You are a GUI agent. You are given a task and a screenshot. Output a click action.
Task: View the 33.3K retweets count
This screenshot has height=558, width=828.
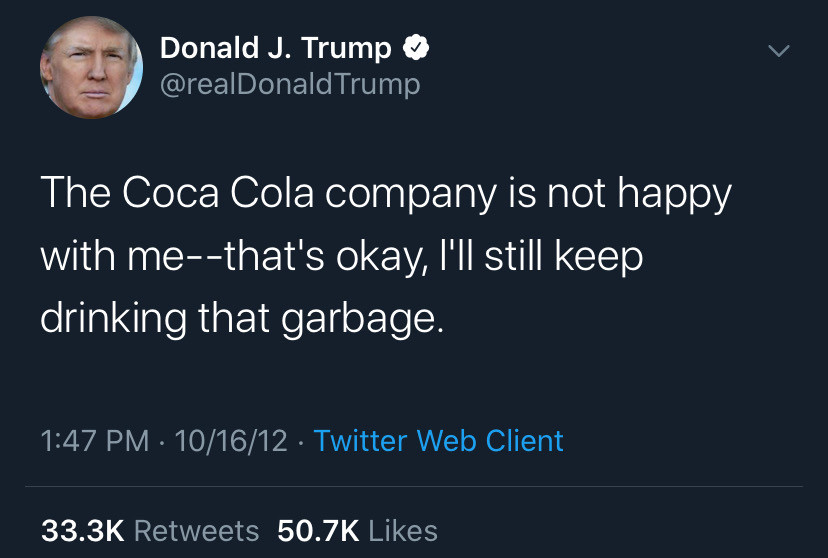82,530
